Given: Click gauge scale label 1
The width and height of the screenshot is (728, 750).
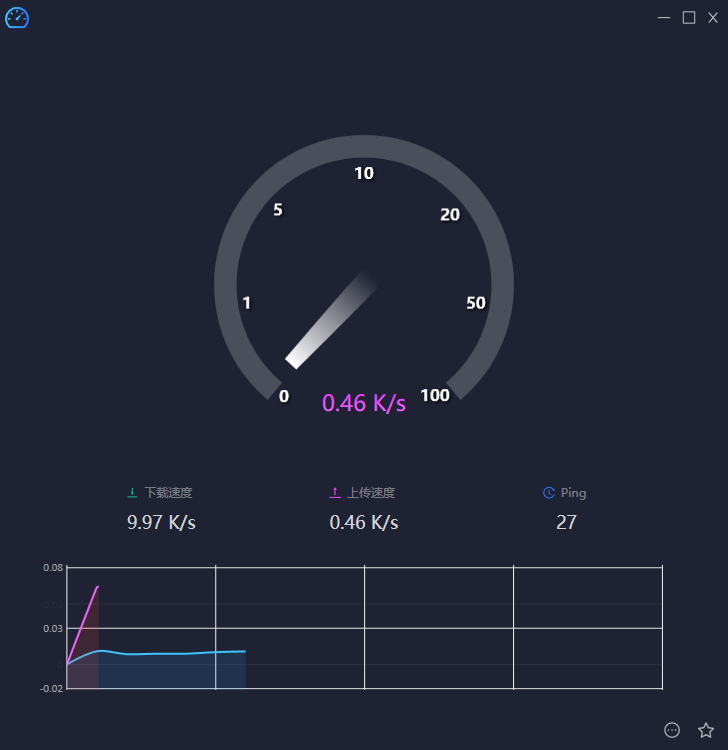Looking at the screenshot, I should click(x=246, y=303).
